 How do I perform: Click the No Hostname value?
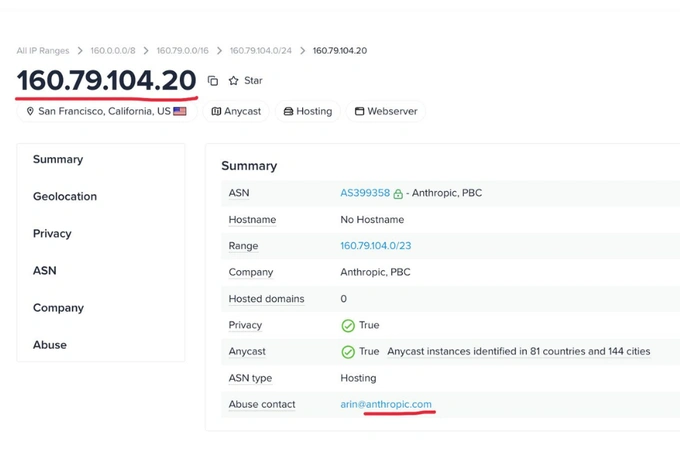pyautogui.click(x=372, y=220)
